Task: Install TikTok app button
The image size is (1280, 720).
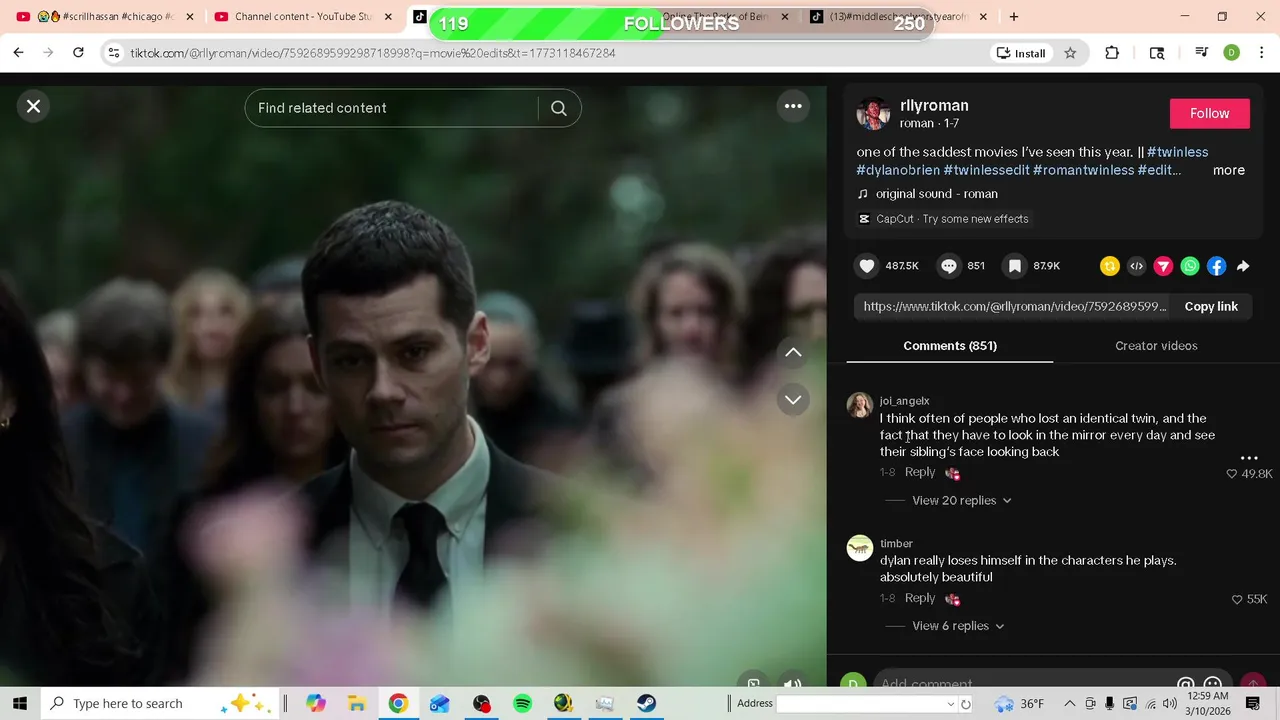Action: pyautogui.click(x=1021, y=53)
